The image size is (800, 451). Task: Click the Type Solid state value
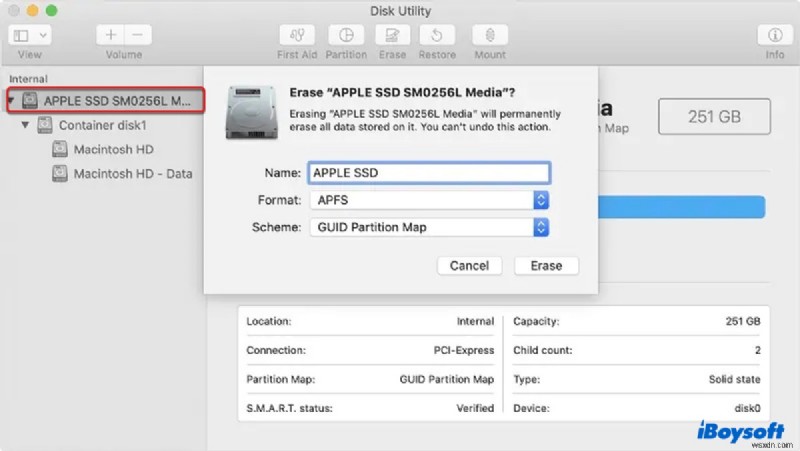pos(734,380)
